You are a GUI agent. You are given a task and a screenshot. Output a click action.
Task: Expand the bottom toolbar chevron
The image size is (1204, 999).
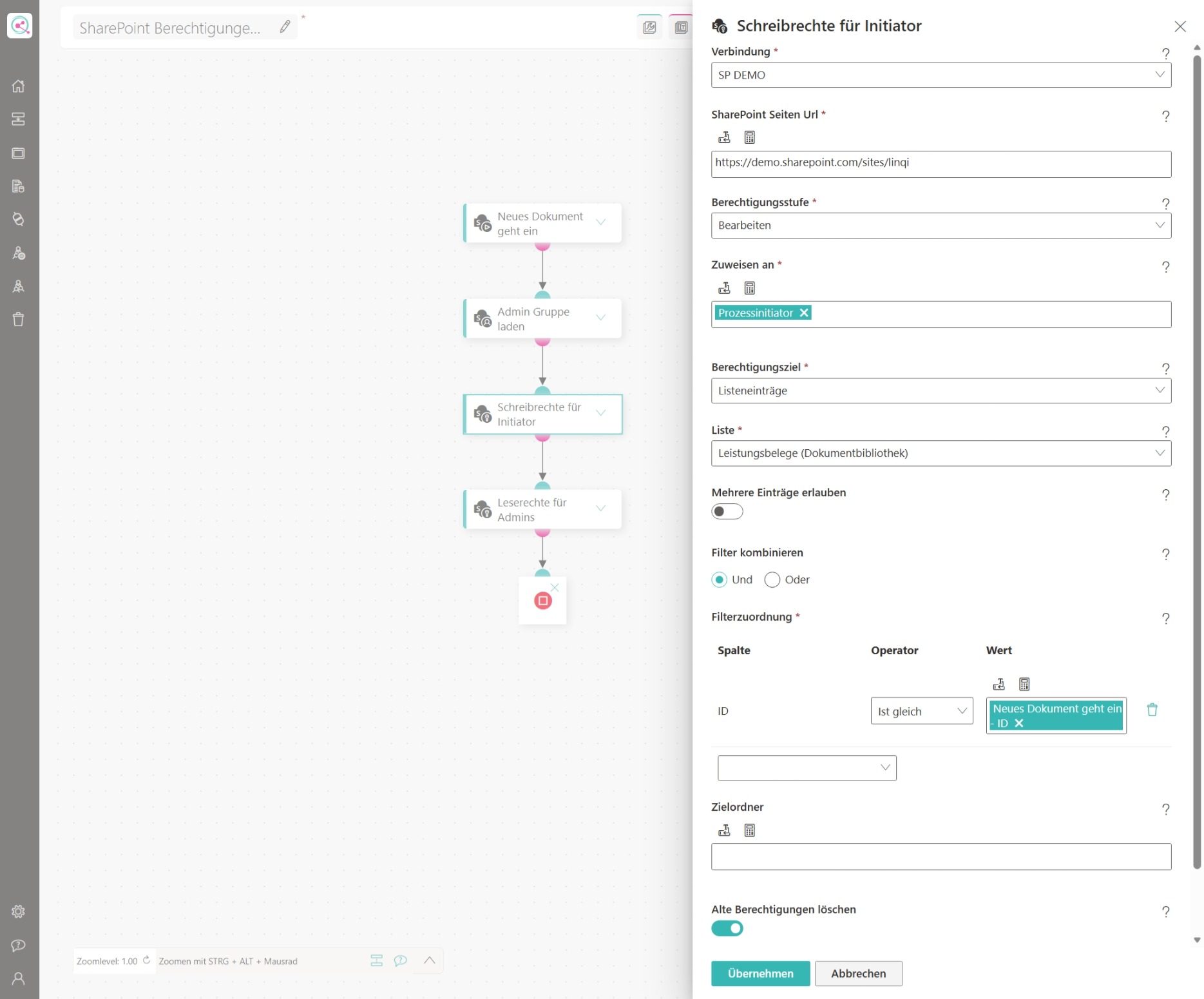coord(430,960)
